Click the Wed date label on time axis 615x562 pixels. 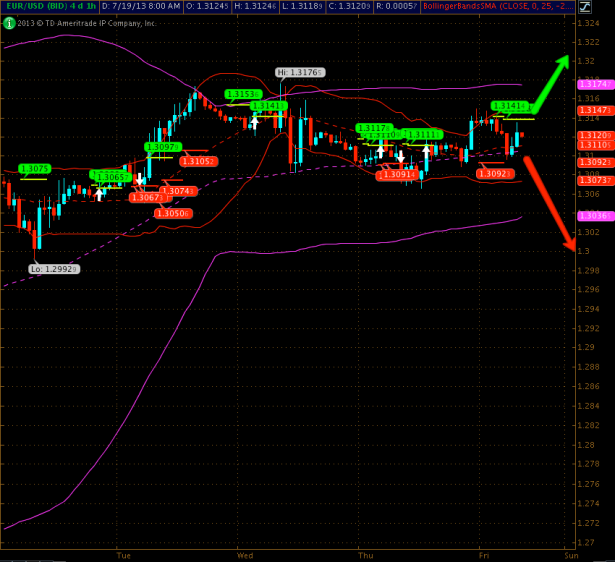click(245, 553)
